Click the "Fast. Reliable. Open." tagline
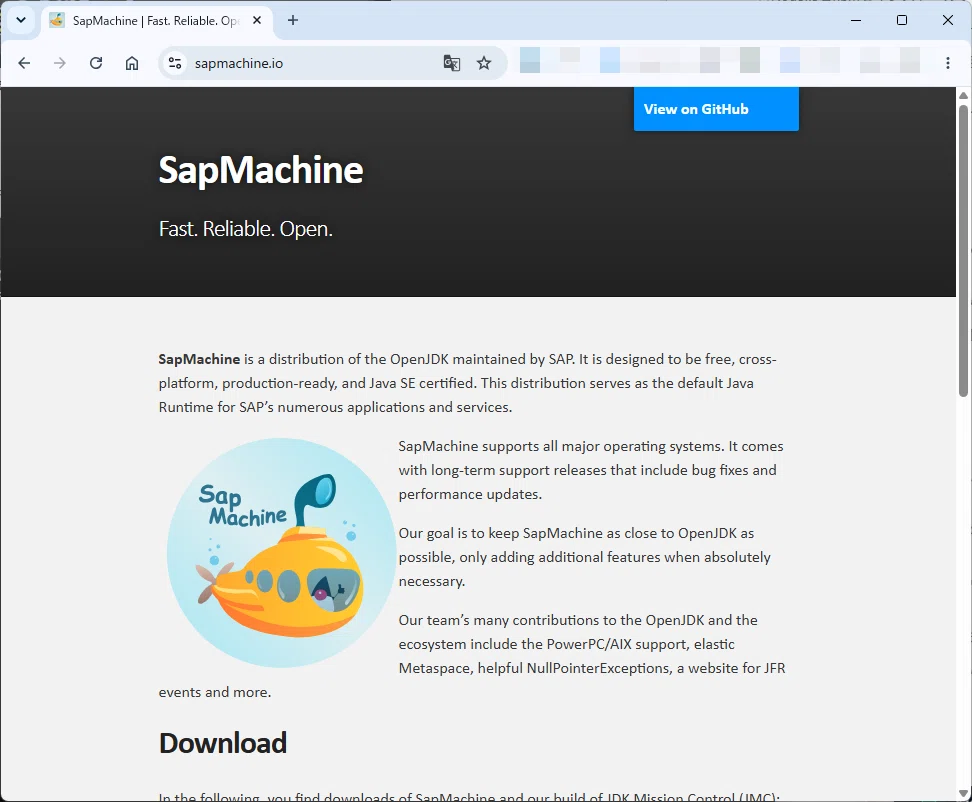 pyautogui.click(x=245, y=229)
